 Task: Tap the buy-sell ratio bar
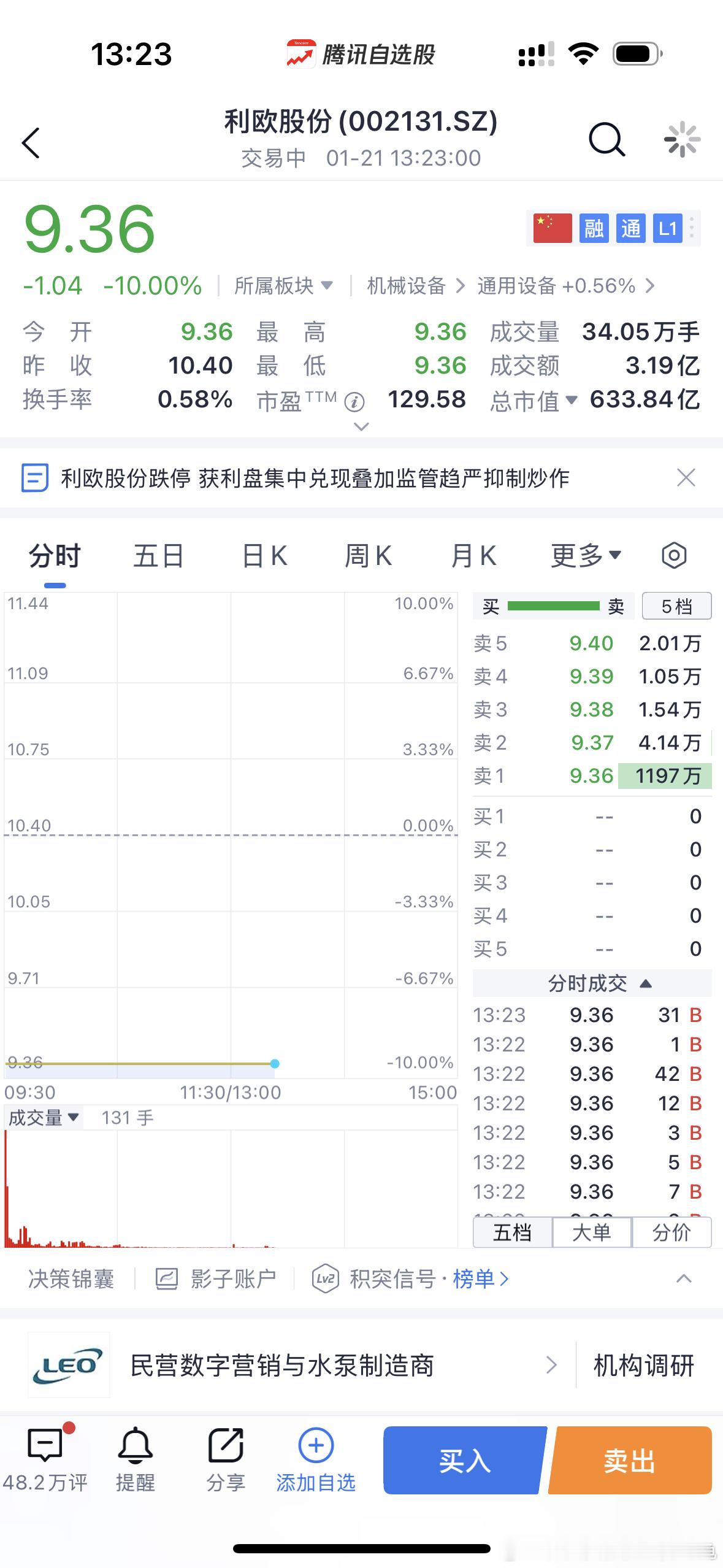[x=554, y=606]
